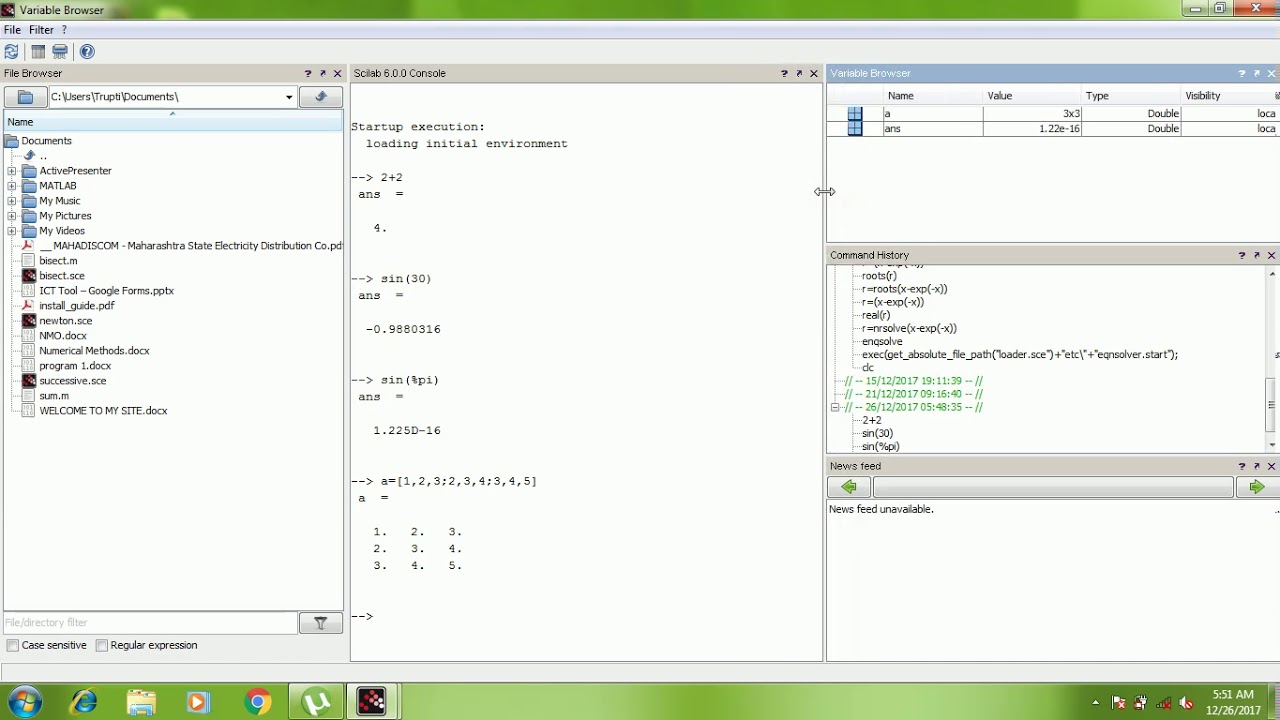Viewport: 1280px width, 720px height.
Task: Collapse the 26/12/2017 history session
Action: coord(835,408)
